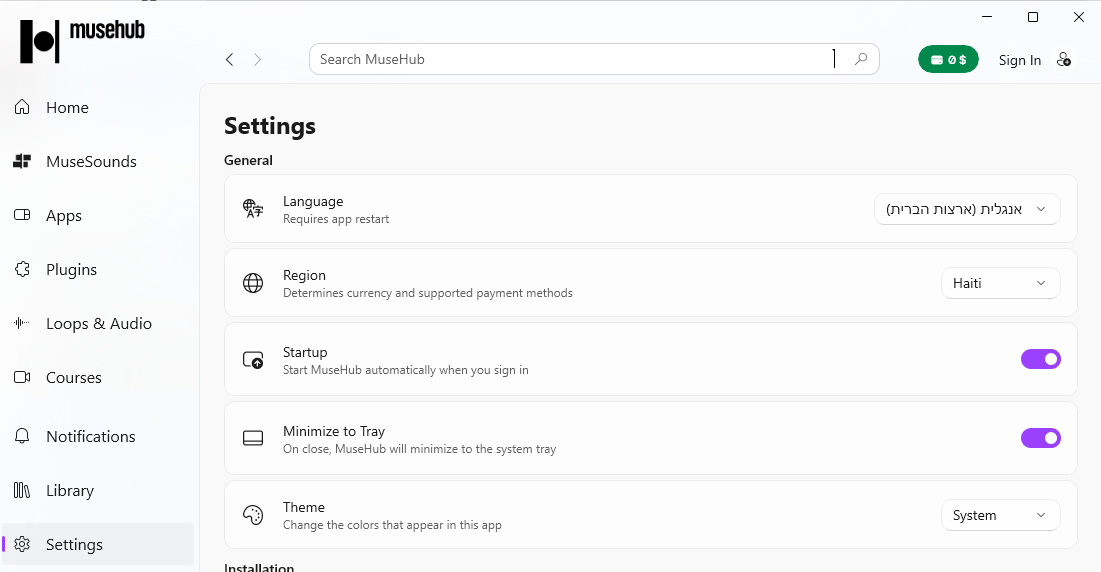Click the Apps sidebar icon
The width and height of the screenshot is (1101, 572).
coord(22,215)
